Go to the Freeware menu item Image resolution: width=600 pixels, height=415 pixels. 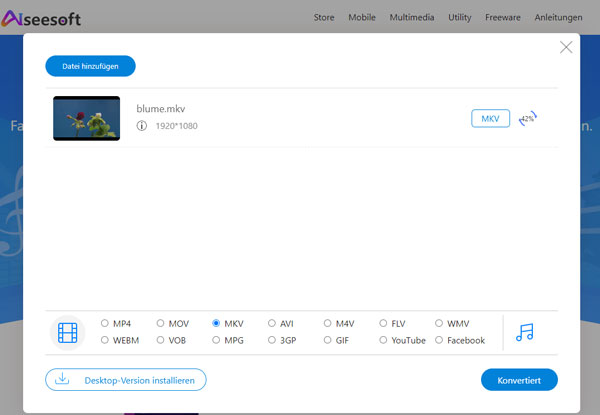503,17
